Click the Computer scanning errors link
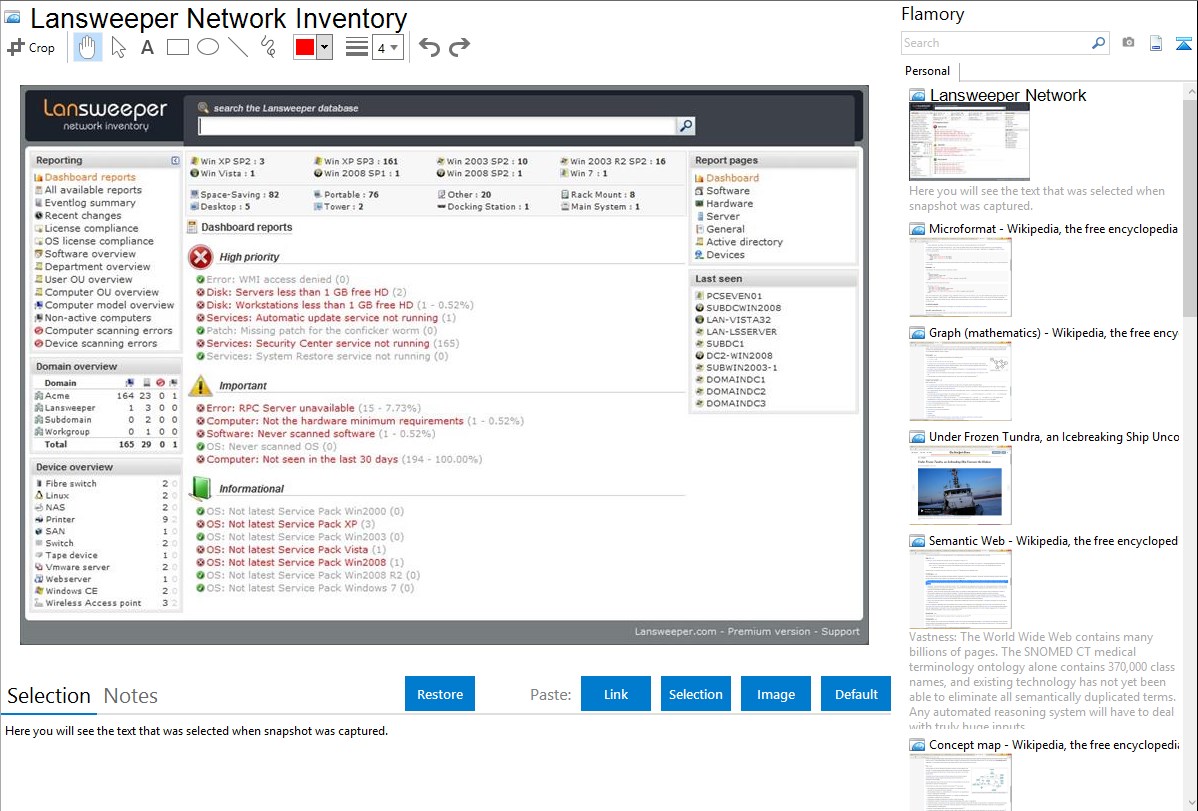The image size is (1198, 811). coord(108,331)
